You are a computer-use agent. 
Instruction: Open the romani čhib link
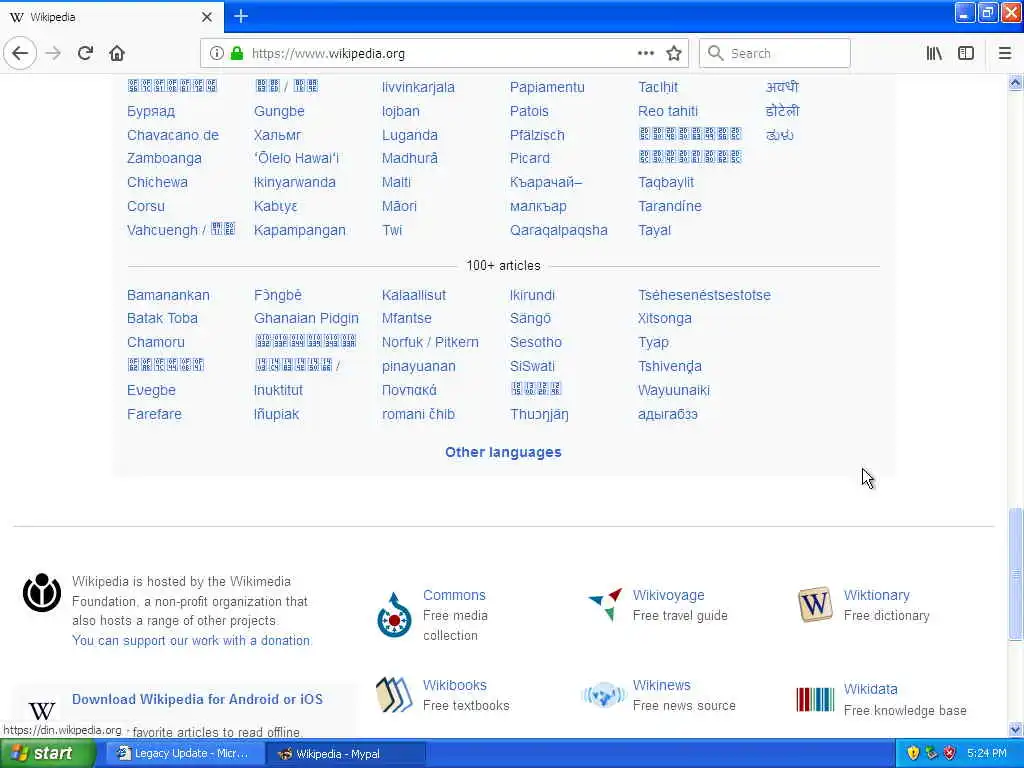418,414
